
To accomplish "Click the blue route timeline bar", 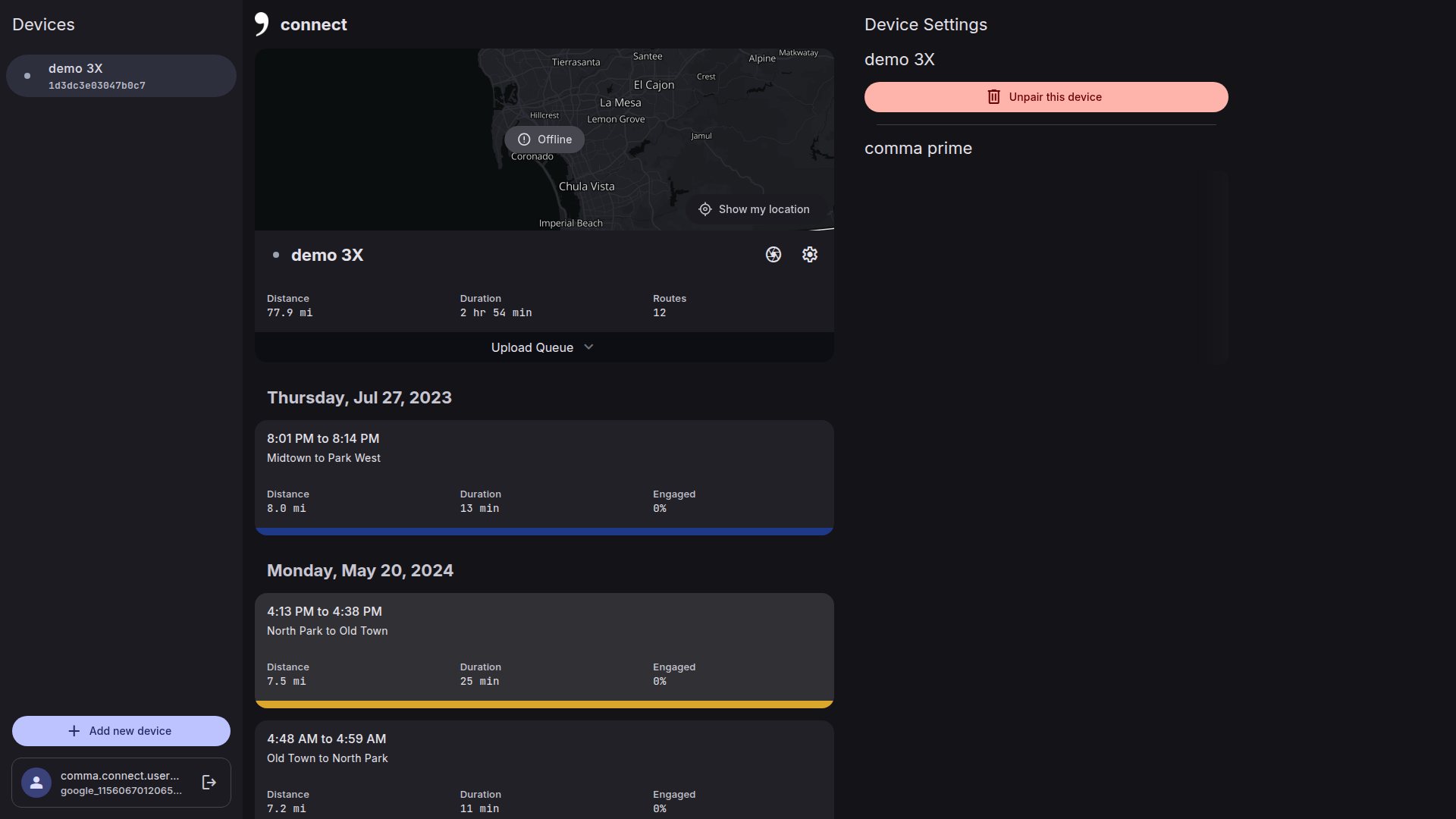I will (x=544, y=532).
